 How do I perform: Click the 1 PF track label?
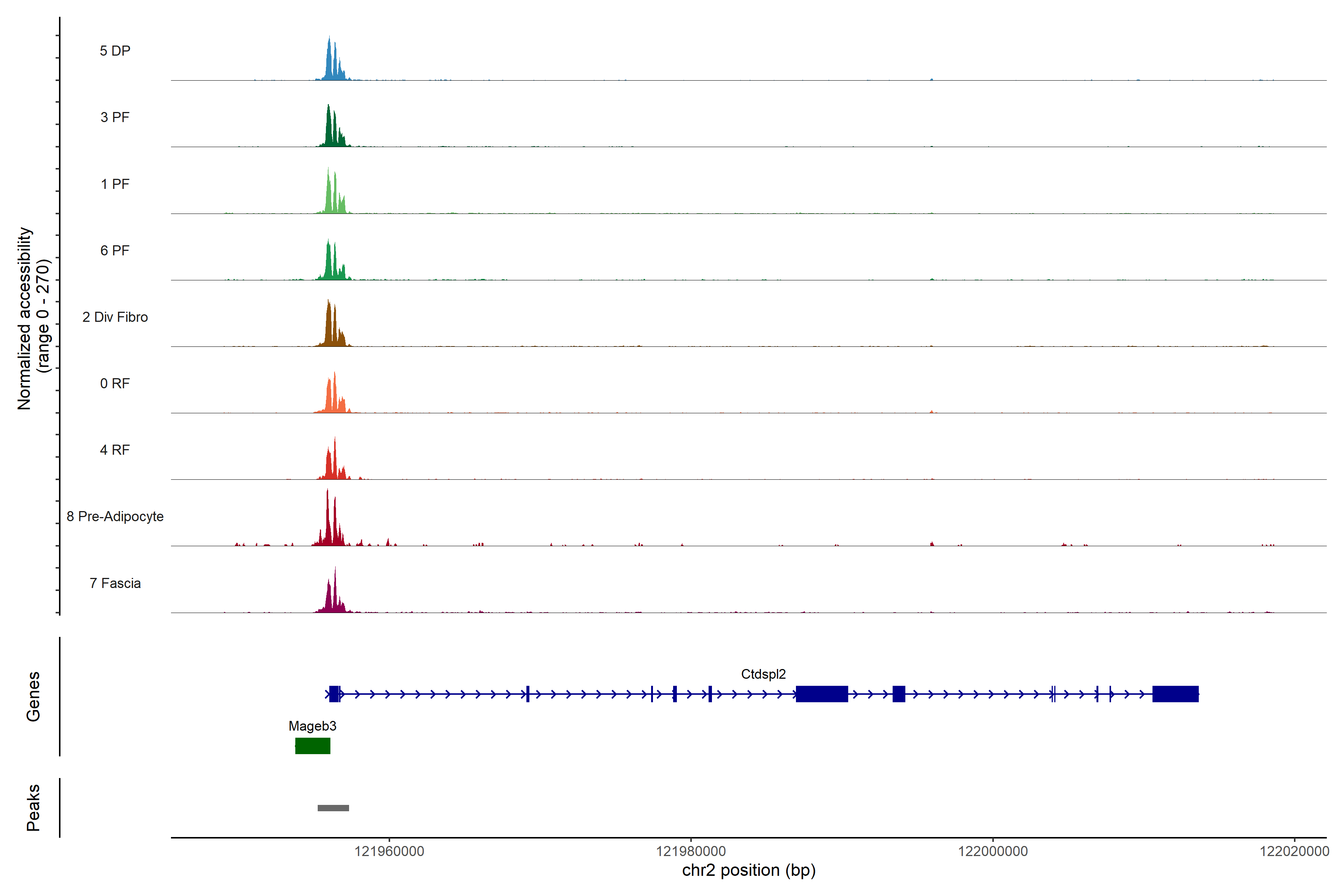click(115, 184)
